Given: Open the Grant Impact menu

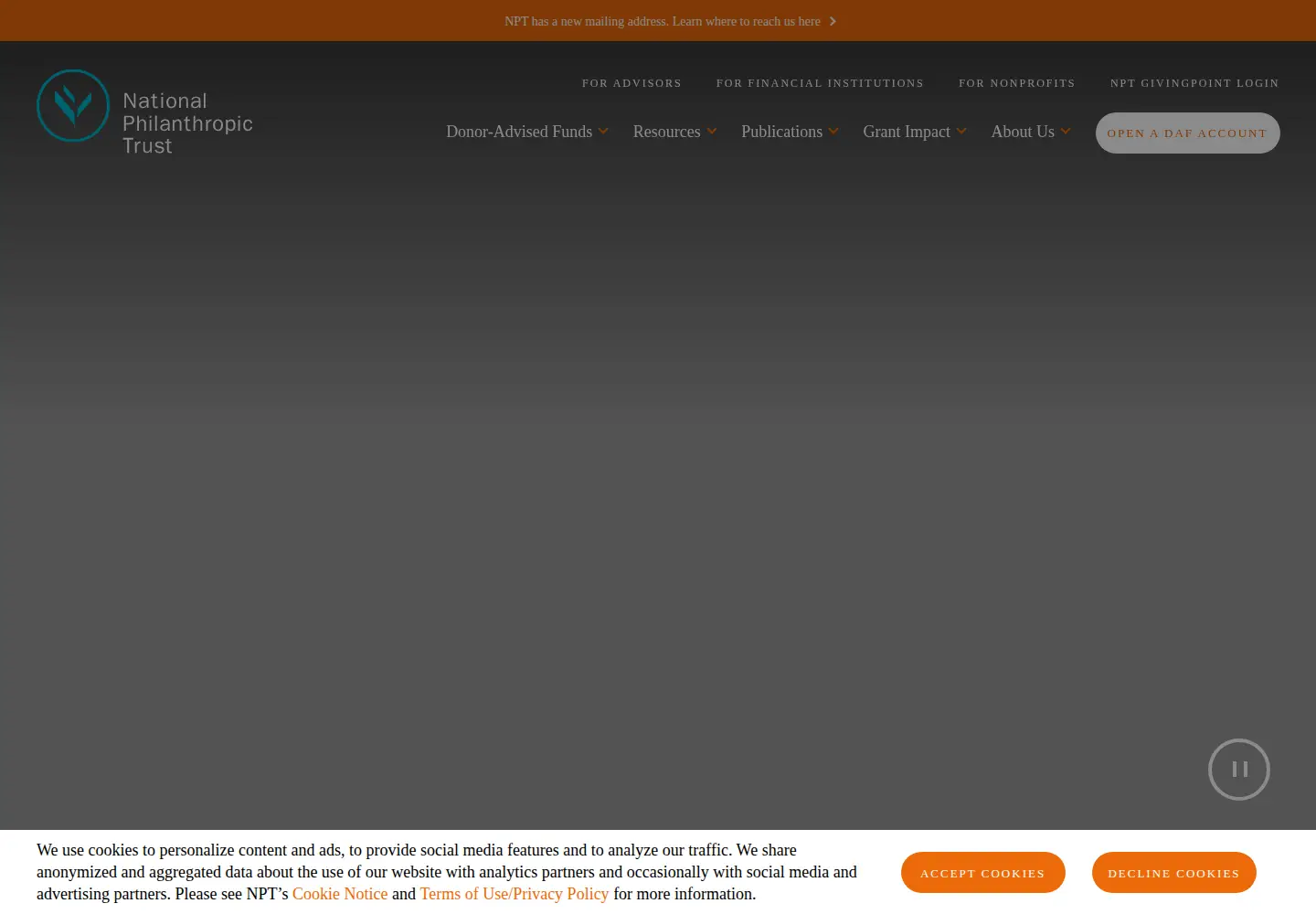Looking at the screenshot, I should [x=907, y=132].
